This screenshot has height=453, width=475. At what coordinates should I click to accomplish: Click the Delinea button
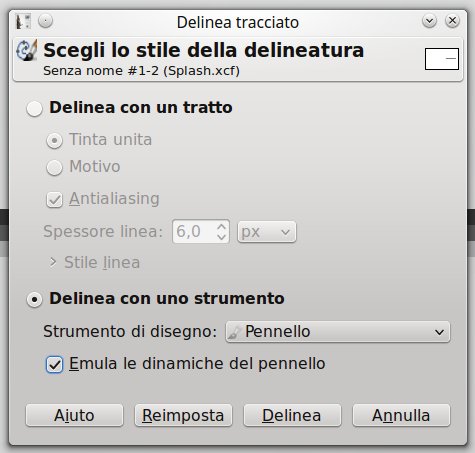click(x=292, y=415)
